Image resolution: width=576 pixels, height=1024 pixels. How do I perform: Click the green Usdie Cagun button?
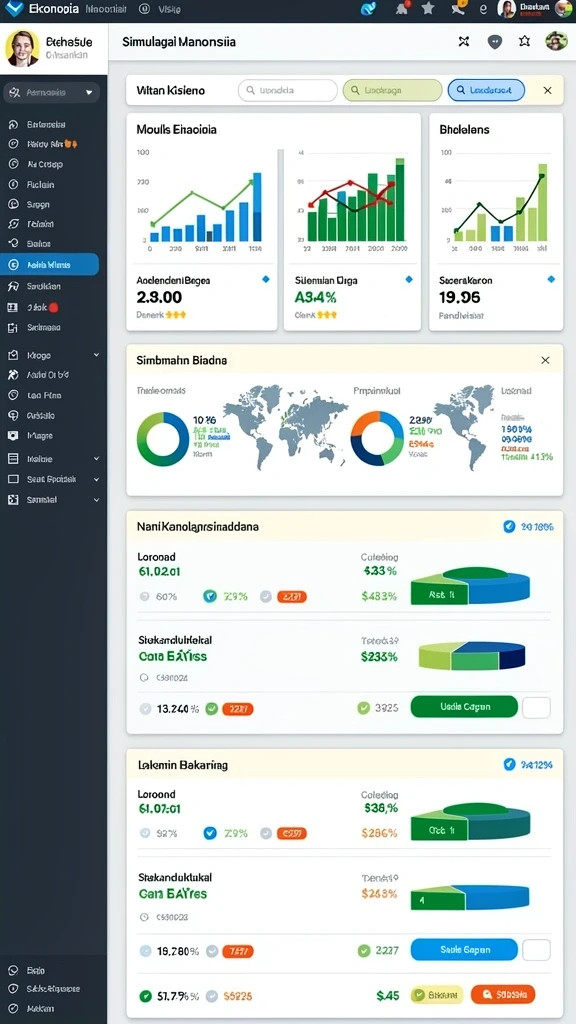click(x=464, y=707)
